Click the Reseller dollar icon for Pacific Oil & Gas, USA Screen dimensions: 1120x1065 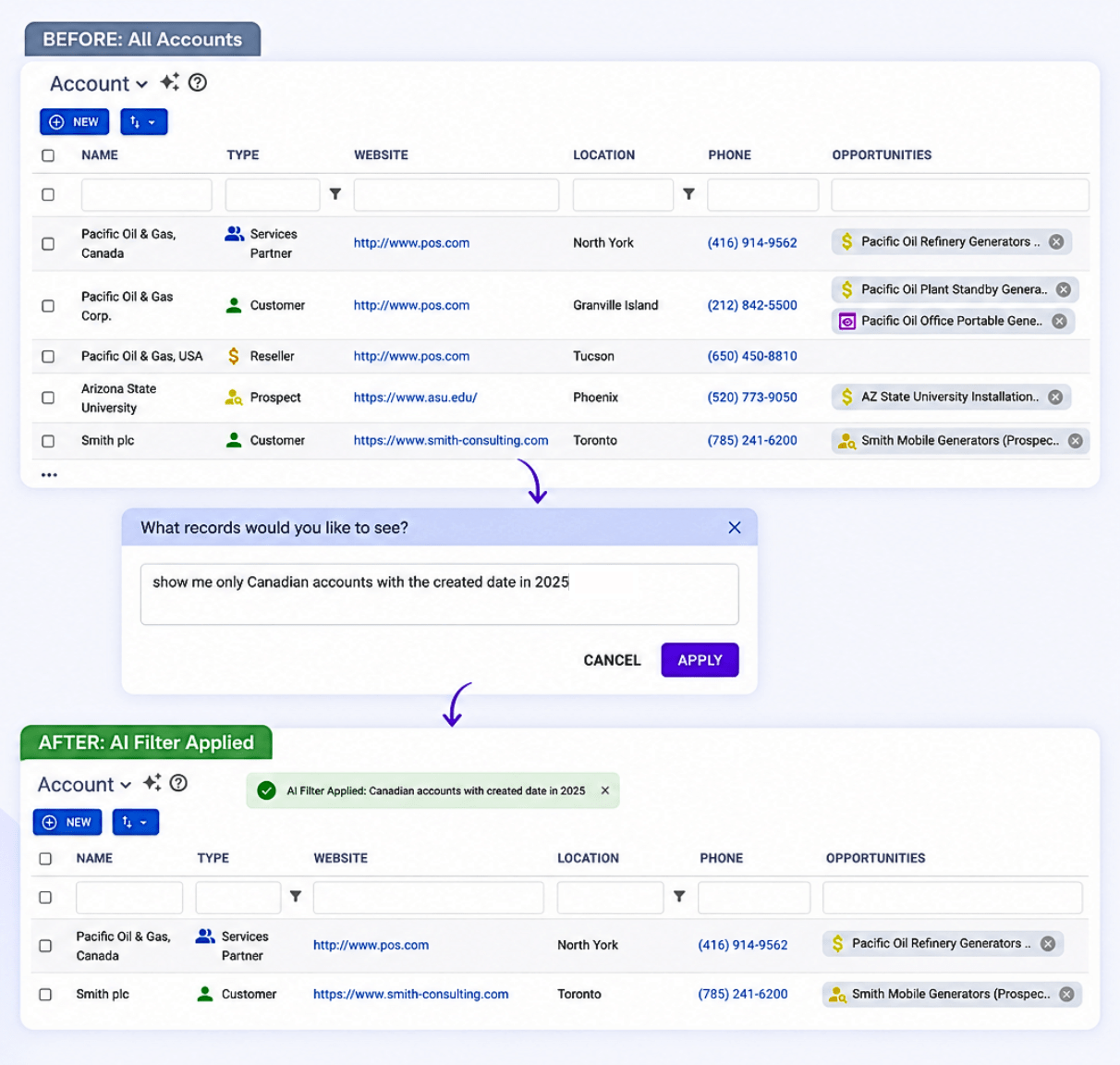[234, 356]
